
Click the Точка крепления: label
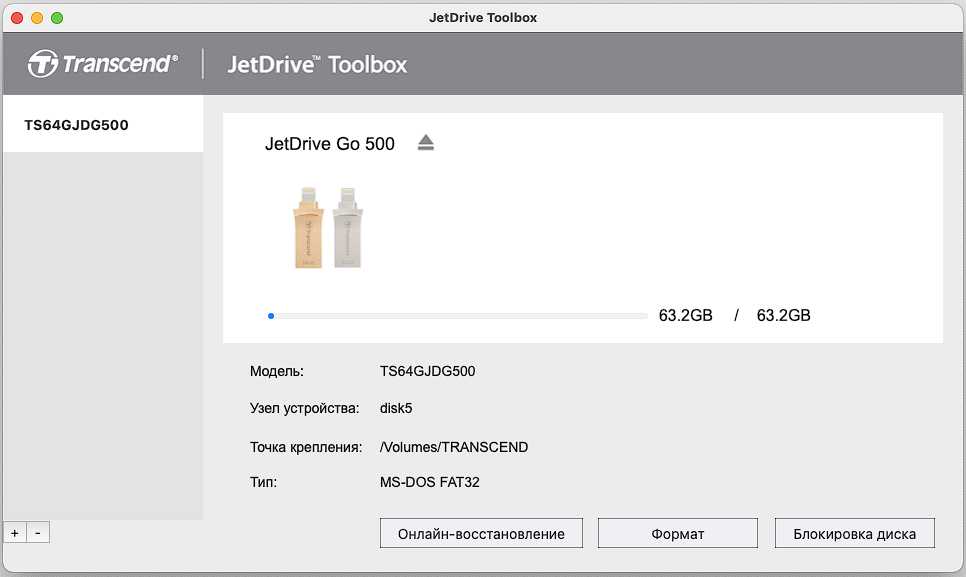[x=306, y=447]
